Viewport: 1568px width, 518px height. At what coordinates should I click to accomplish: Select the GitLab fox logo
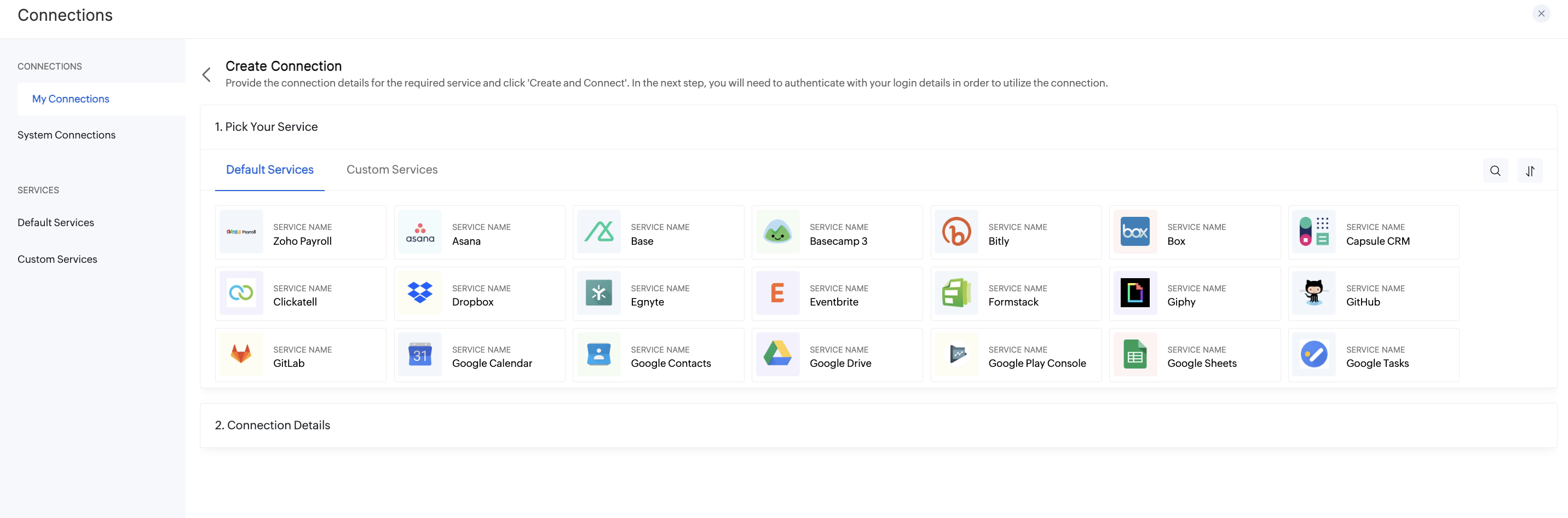point(241,354)
